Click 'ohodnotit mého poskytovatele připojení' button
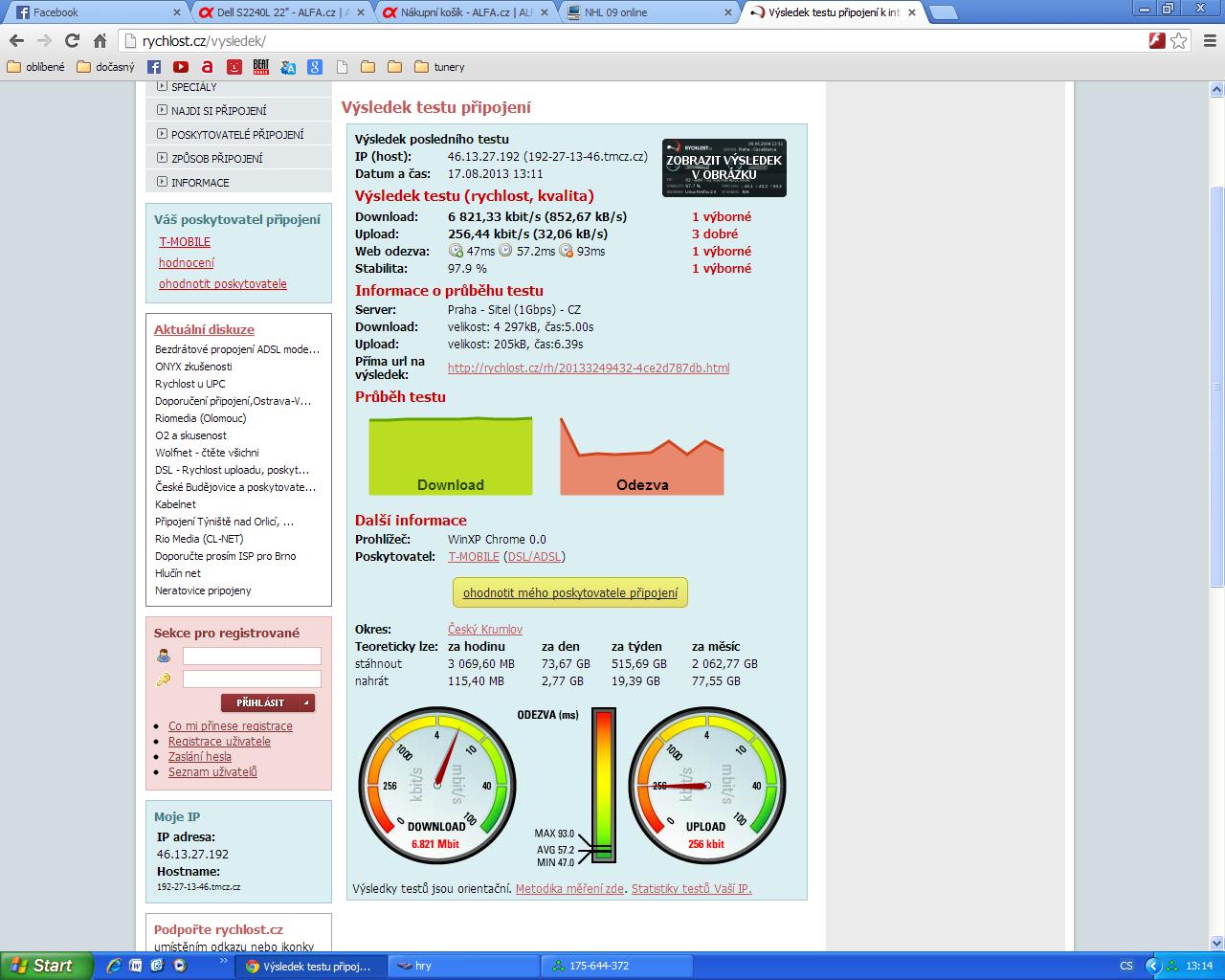Viewport: 1225px width, 980px height. coord(570,592)
